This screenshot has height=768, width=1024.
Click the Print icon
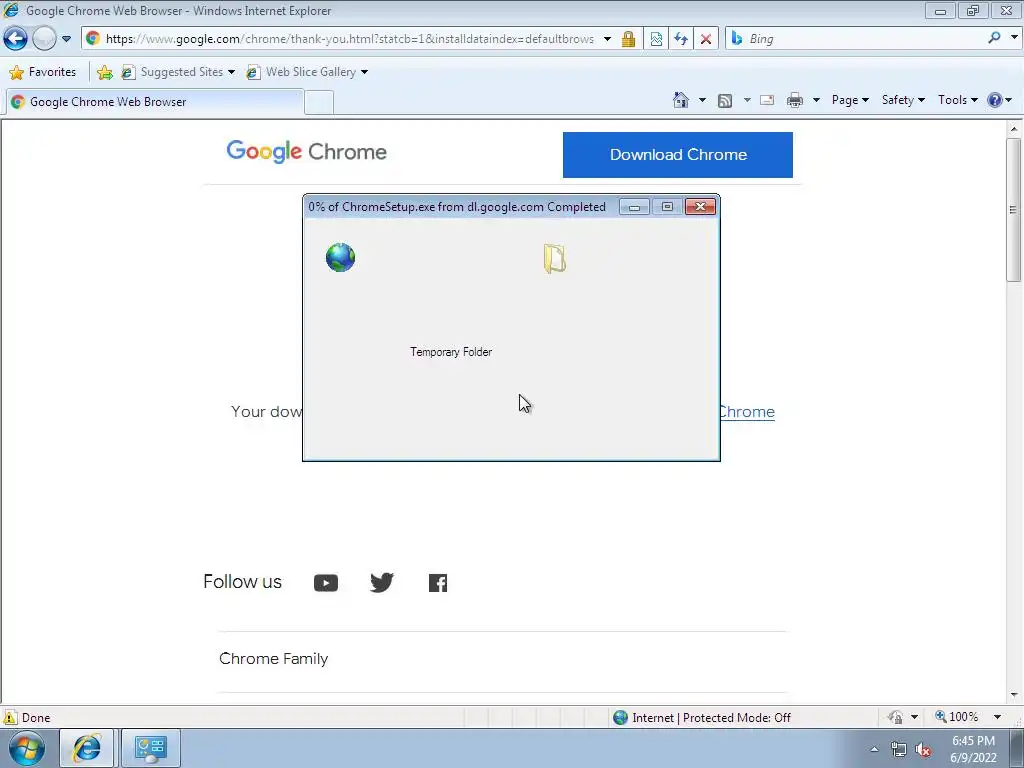coord(795,100)
